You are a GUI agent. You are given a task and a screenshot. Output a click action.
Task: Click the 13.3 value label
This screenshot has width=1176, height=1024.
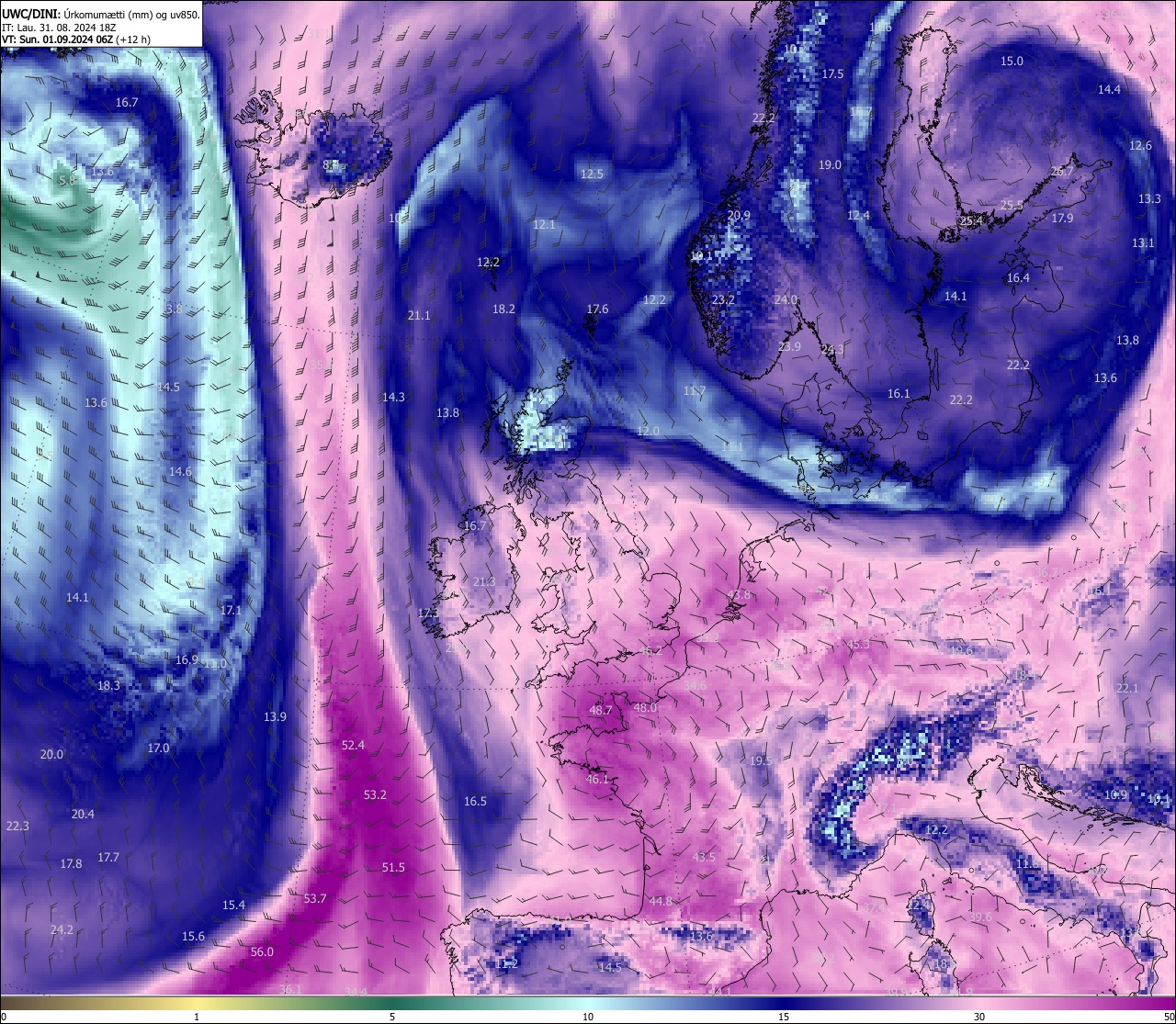(1149, 198)
